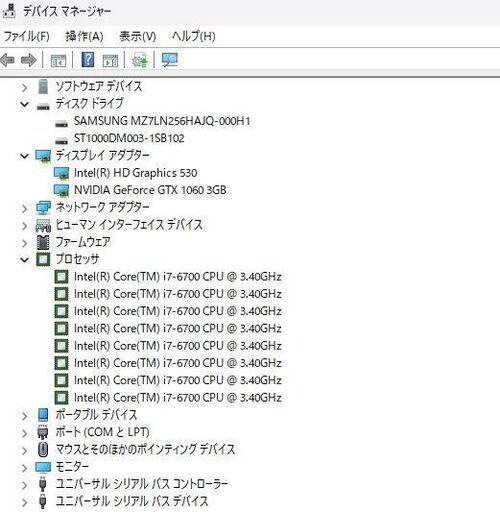Expand the ユニバーサル シリアル バス コントローラー node
Screen dimensions: 500x512
(x=24, y=485)
